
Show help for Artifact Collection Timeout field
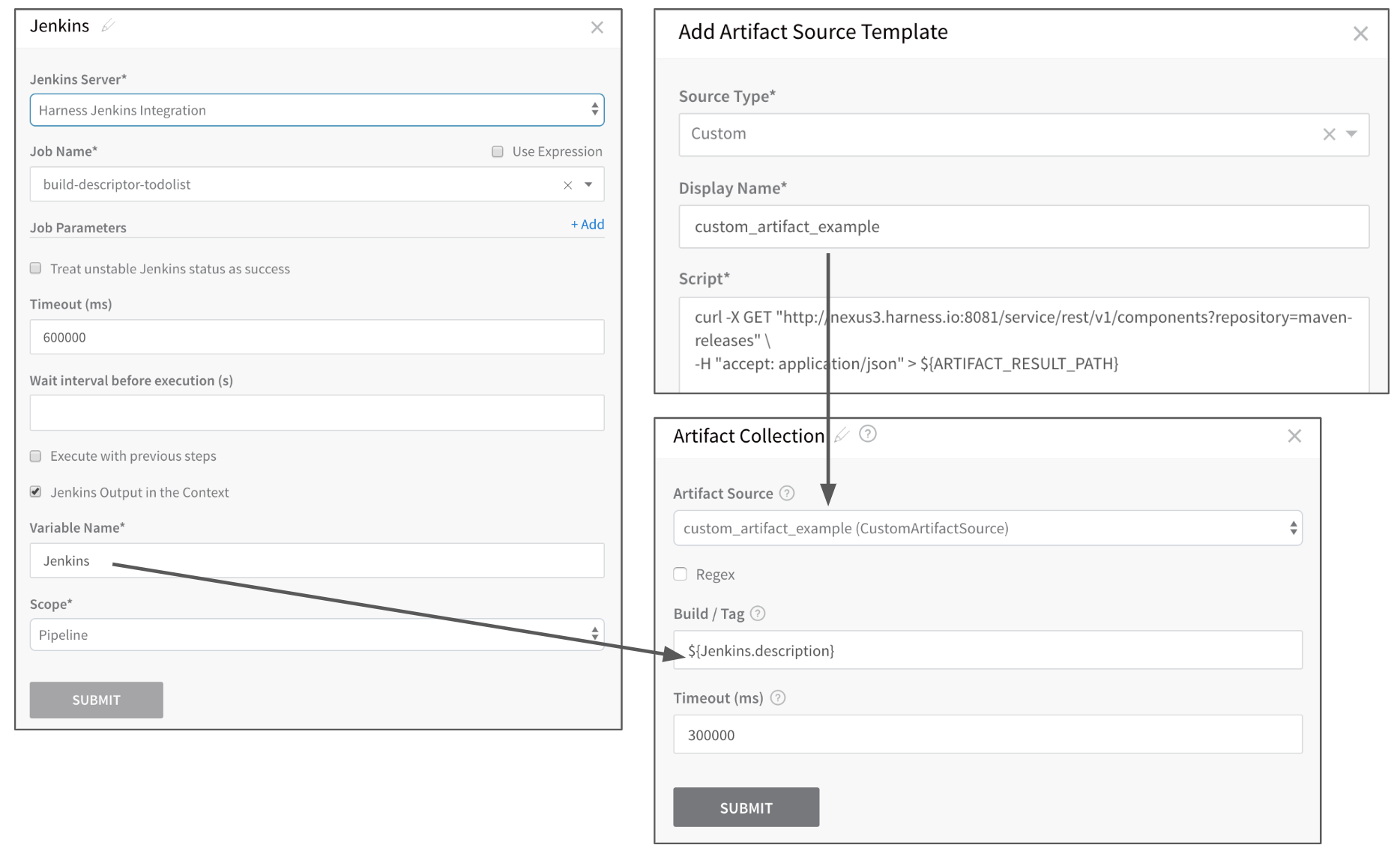point(778,698)
